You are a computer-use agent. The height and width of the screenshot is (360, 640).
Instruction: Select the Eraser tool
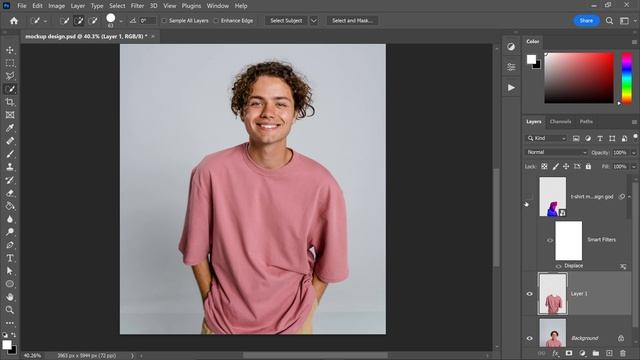click(10, 193)
